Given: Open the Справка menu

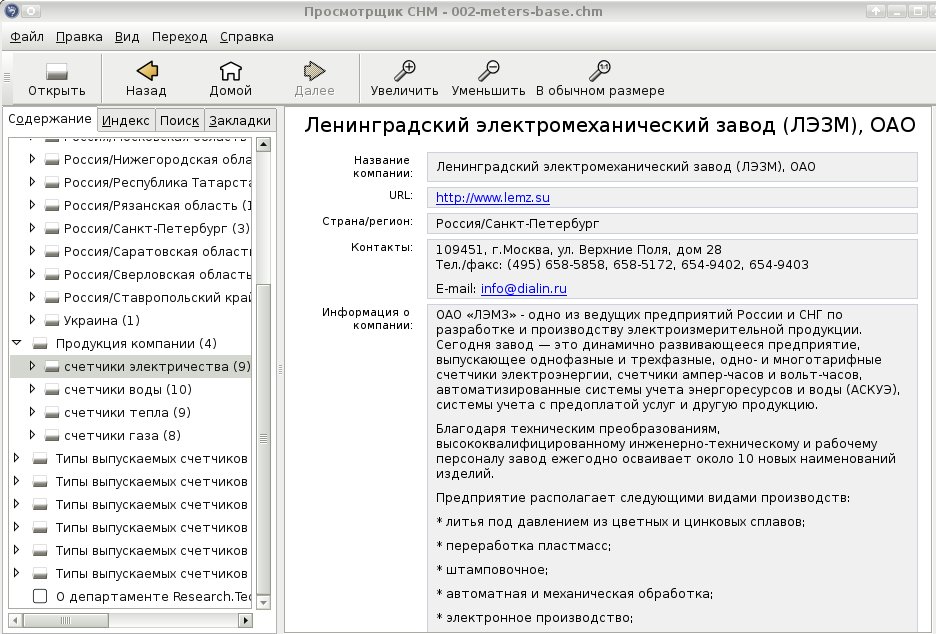Looking at the screenshot, I should click(247, 37).
